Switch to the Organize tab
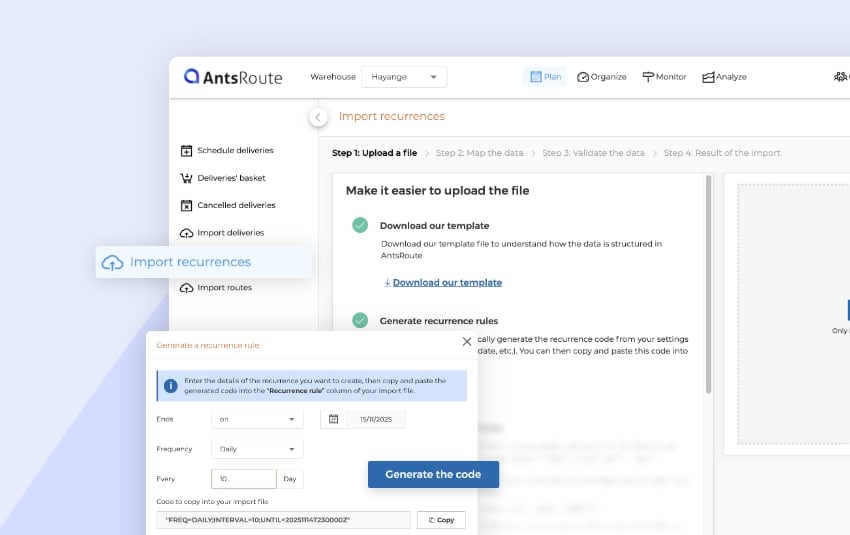This screenshot has height=535, width=850. coord(602,77)
